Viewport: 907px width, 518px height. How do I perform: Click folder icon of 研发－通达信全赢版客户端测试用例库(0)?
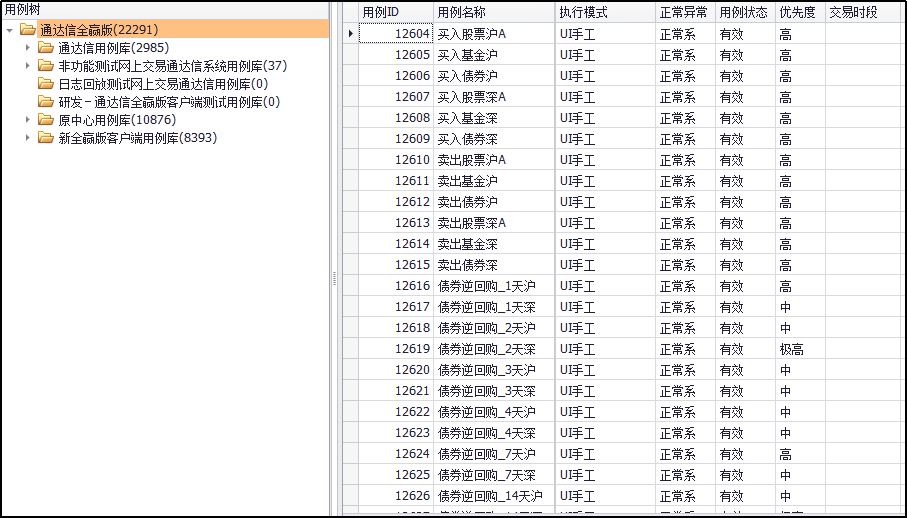(46, 102)
